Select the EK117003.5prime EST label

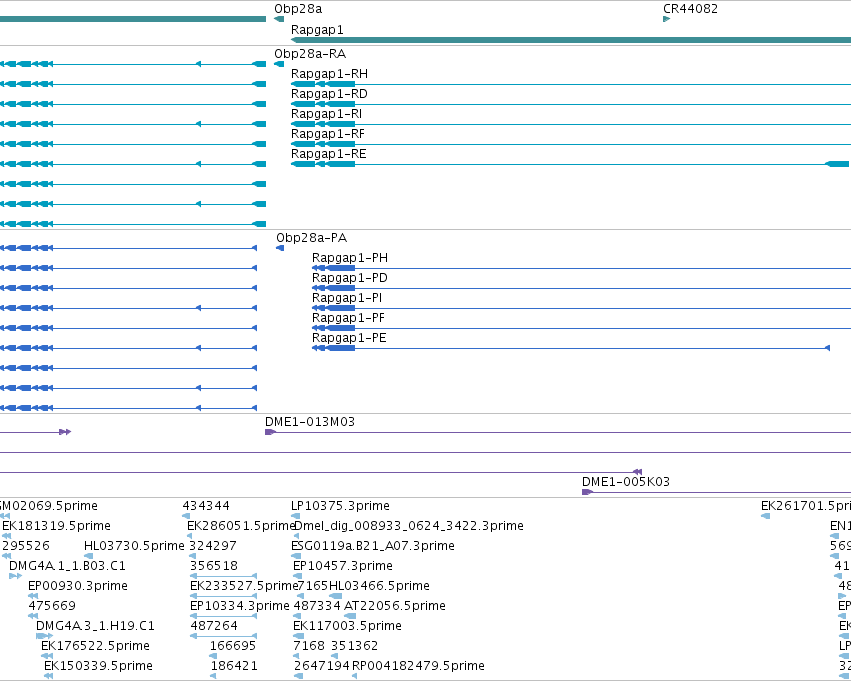tap(347, 626)
